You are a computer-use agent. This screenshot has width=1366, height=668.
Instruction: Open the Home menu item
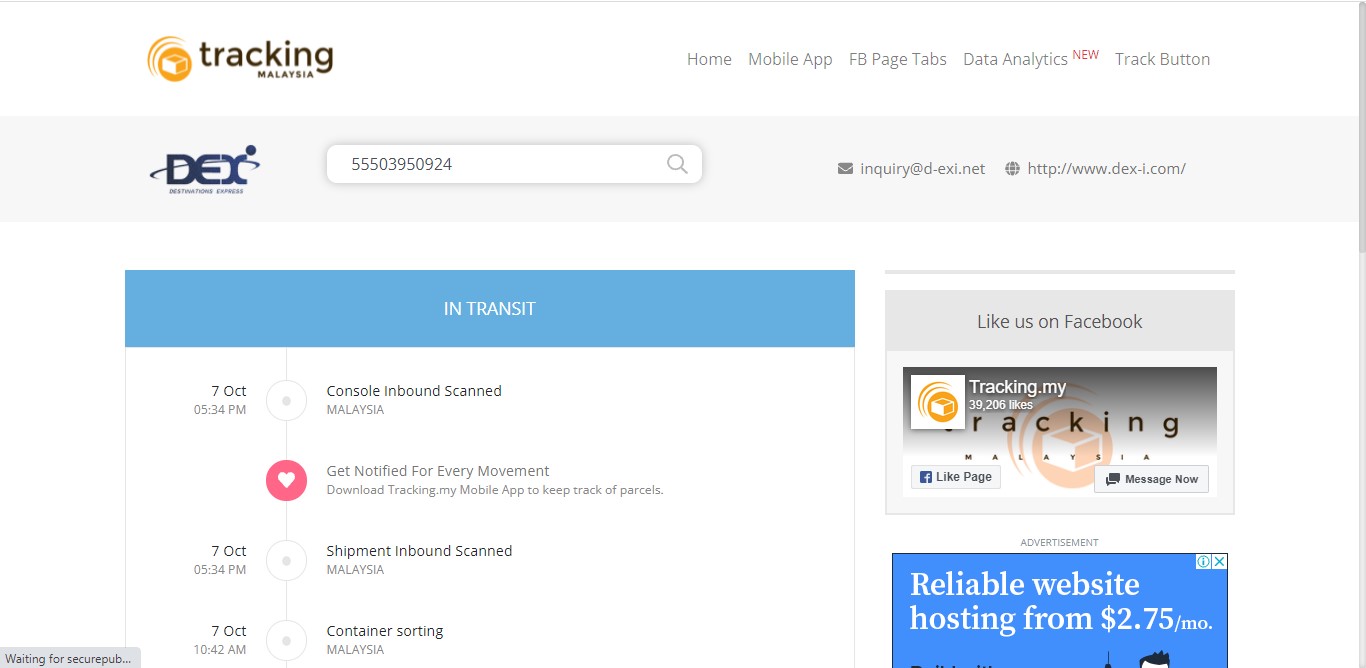[x=709, y=59]
